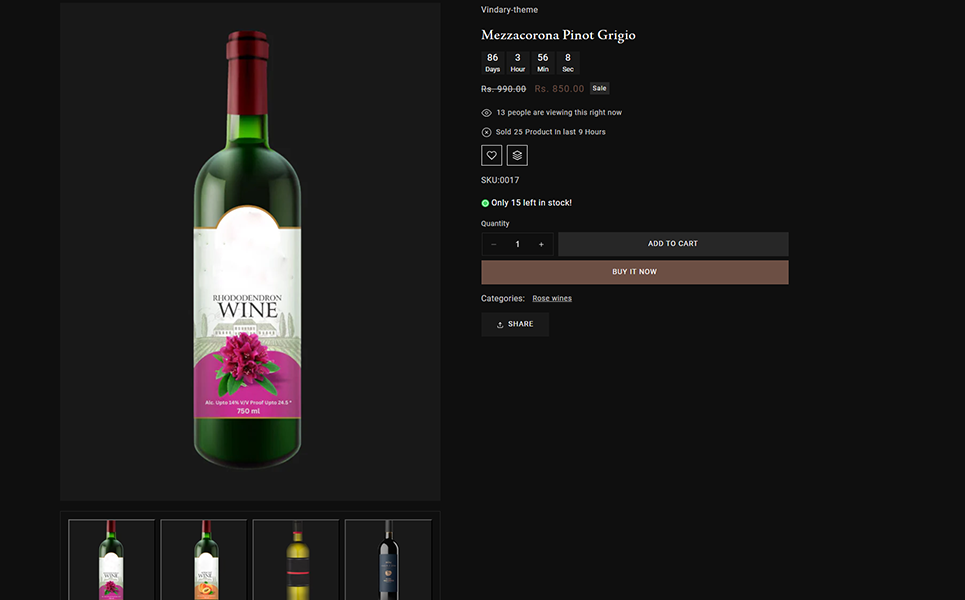
Task: Open the SHARE options button
Action: 515,324
